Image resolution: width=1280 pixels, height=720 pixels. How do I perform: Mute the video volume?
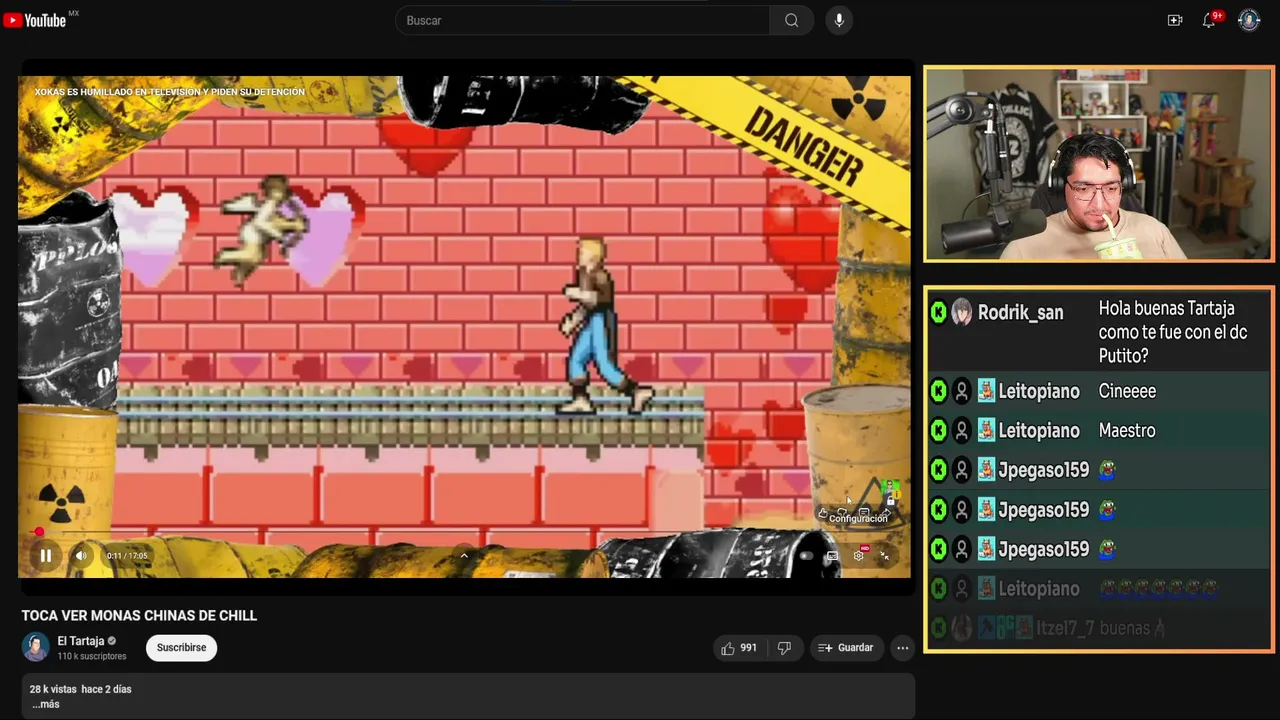81,556
